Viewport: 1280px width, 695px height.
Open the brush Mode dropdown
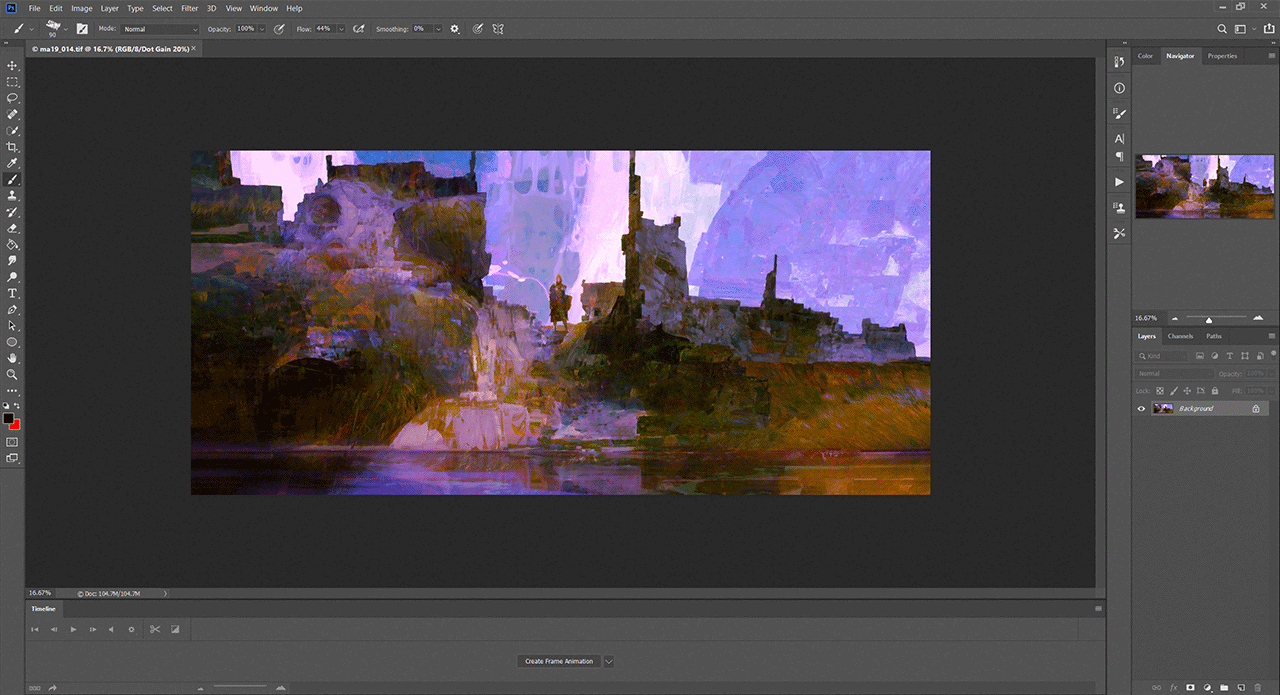160,29
